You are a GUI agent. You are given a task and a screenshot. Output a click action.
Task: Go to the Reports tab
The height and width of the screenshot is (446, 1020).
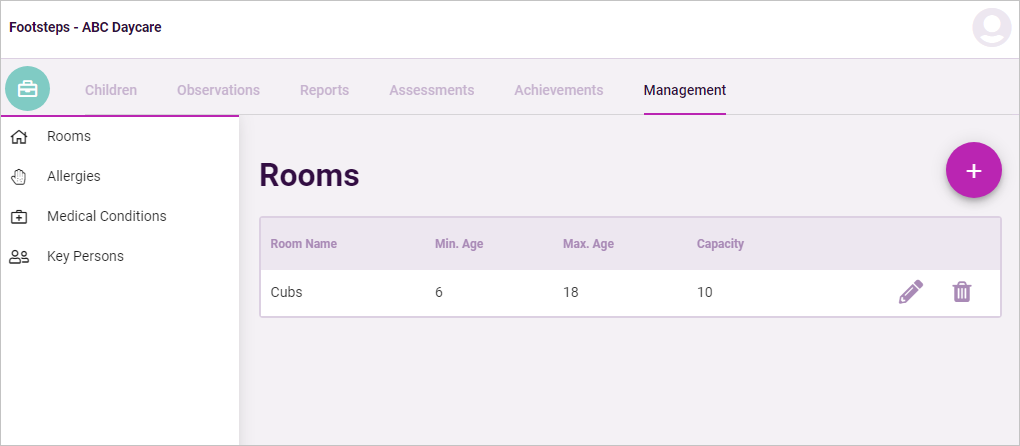pos(325,90)
